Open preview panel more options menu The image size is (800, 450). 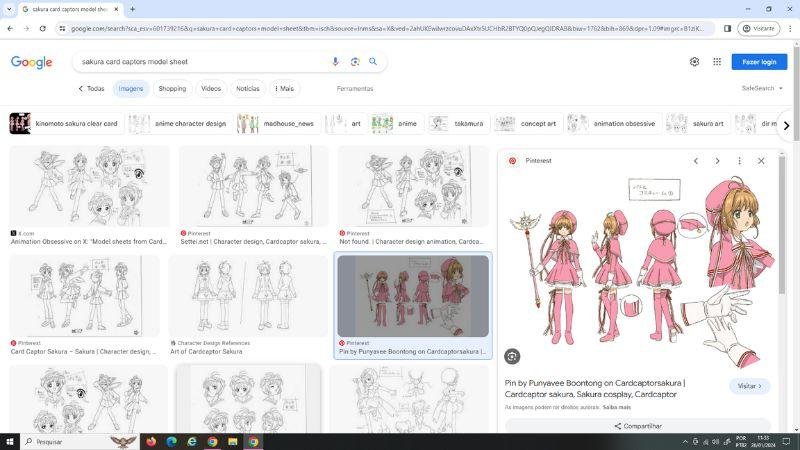tap(739, 161)
